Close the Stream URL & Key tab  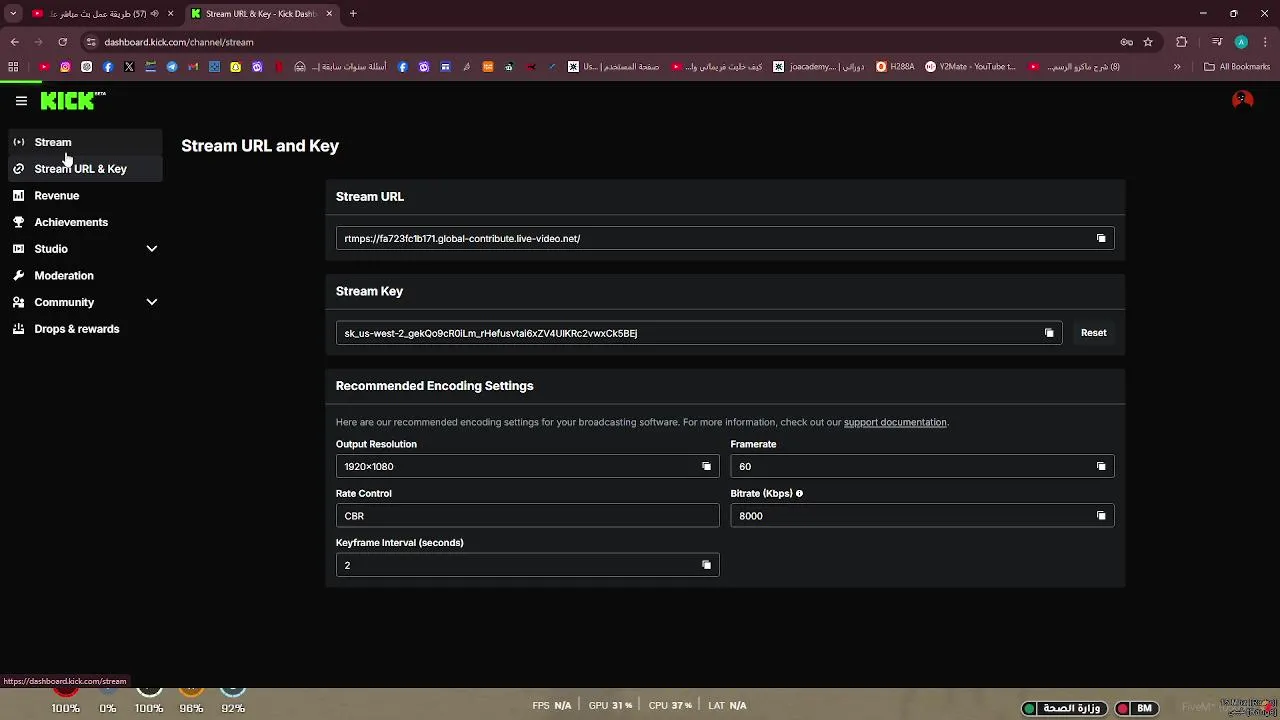(329, 14)
